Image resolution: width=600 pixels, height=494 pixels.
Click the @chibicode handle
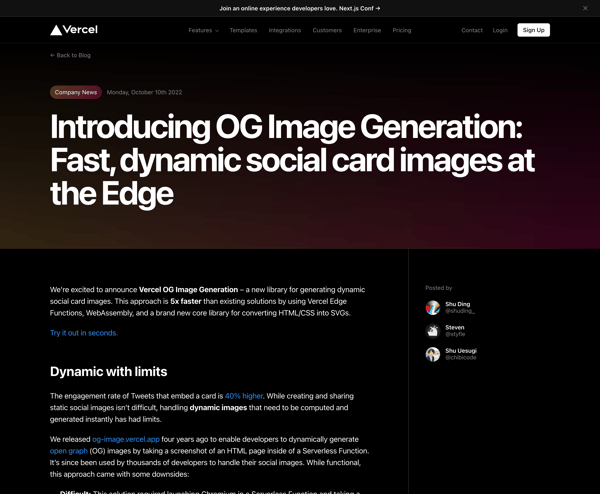click(x=461, y=357)
